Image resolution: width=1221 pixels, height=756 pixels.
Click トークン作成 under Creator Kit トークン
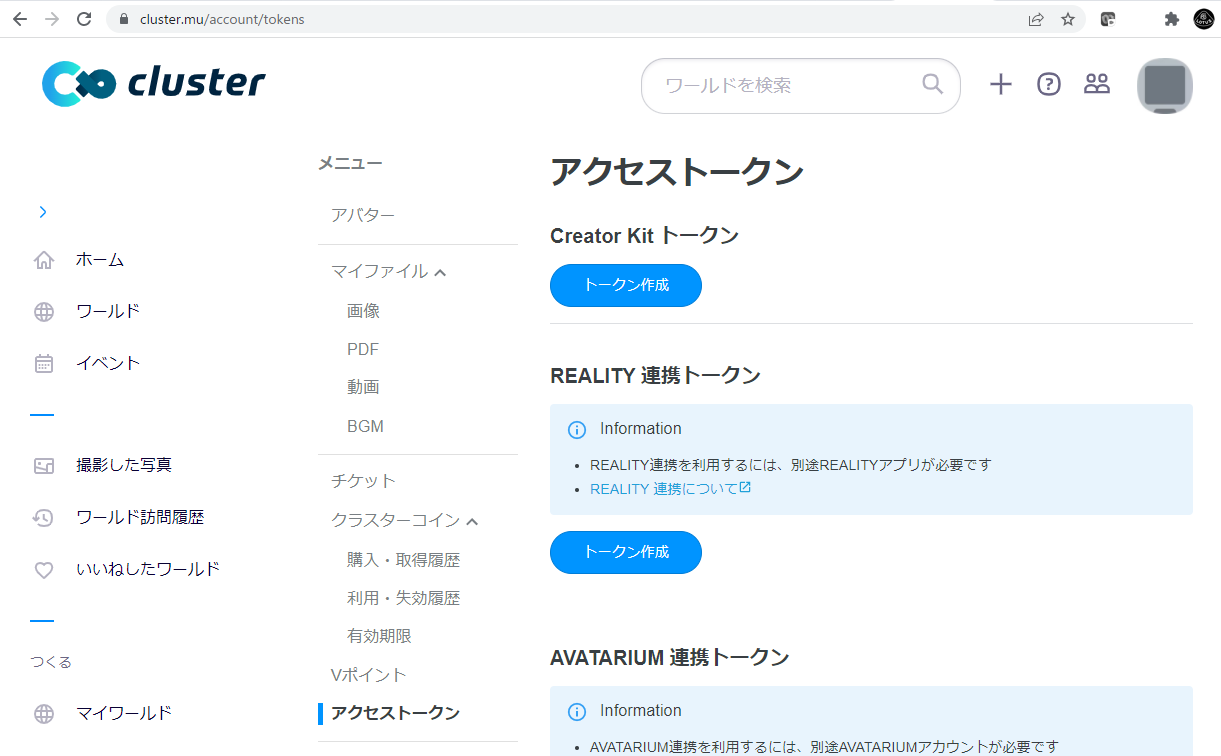coord(625,286)
